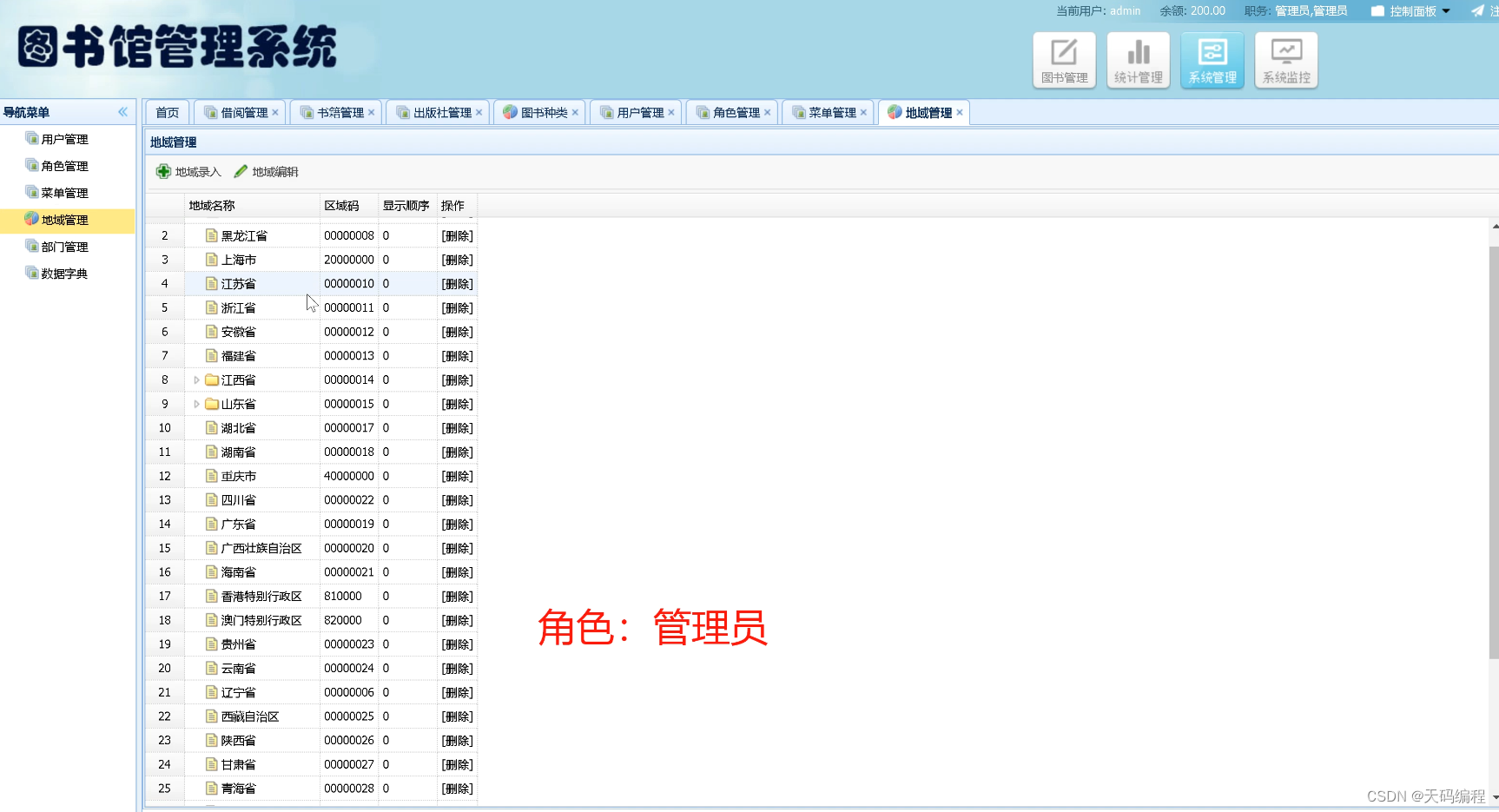Click the 用户管理 sidebar icon

click(x=31, y=138)
